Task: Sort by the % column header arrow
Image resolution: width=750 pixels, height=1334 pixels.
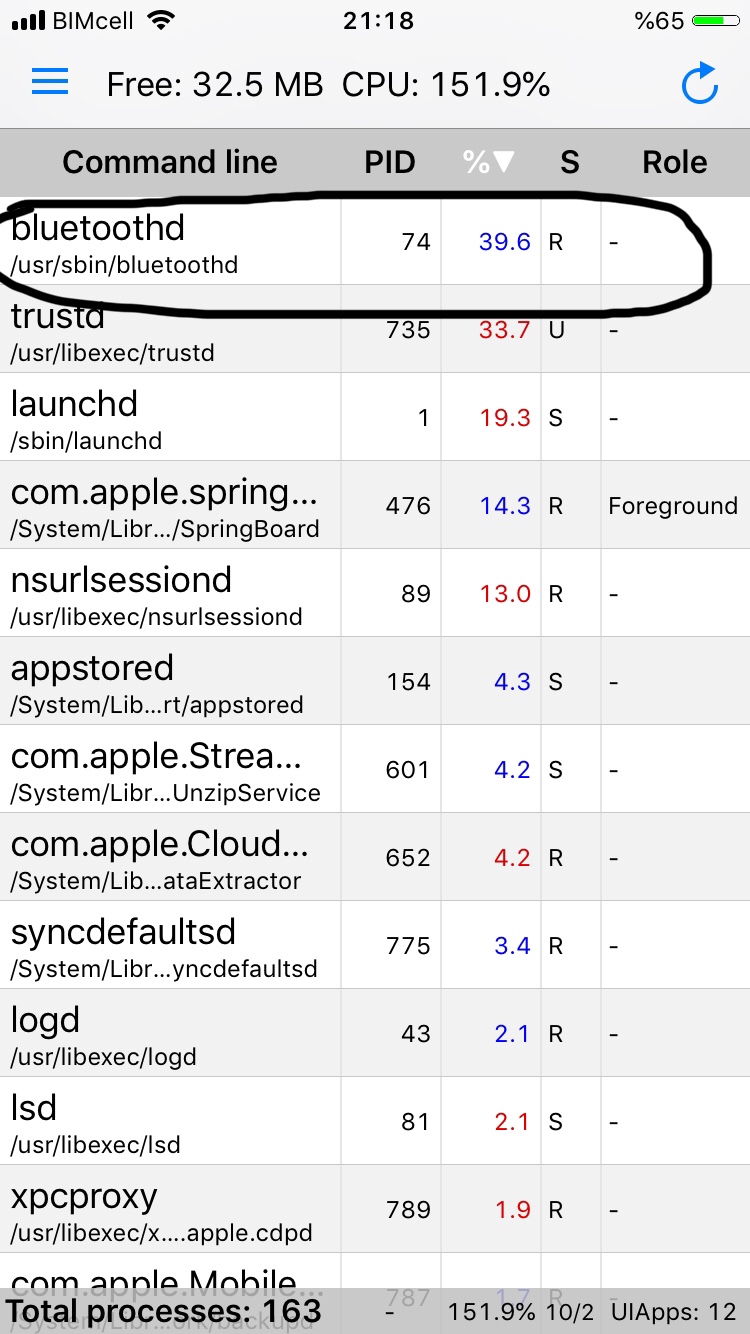Action: 490,162
